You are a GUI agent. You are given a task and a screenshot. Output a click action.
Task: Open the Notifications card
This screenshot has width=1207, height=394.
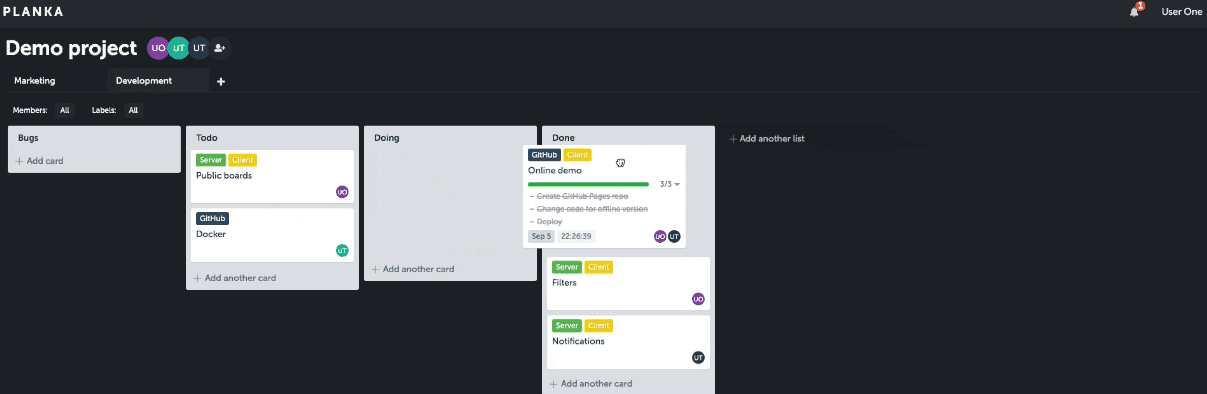pos(629,342)
